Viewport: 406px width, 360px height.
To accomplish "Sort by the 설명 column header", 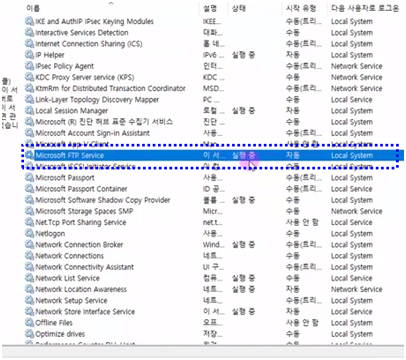I will 210,9.
